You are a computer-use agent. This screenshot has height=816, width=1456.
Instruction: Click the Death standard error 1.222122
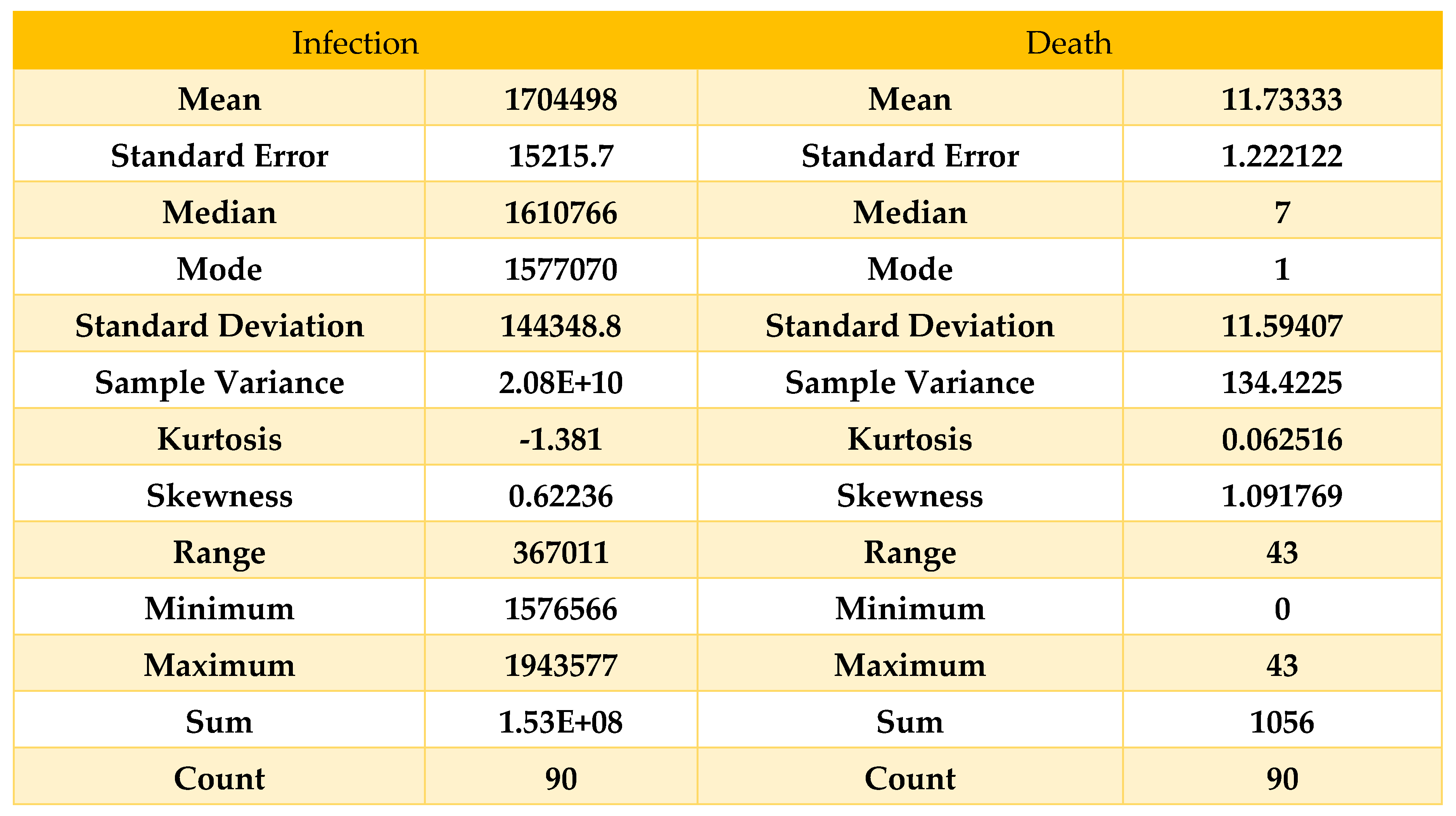(x=1281, y=156)
